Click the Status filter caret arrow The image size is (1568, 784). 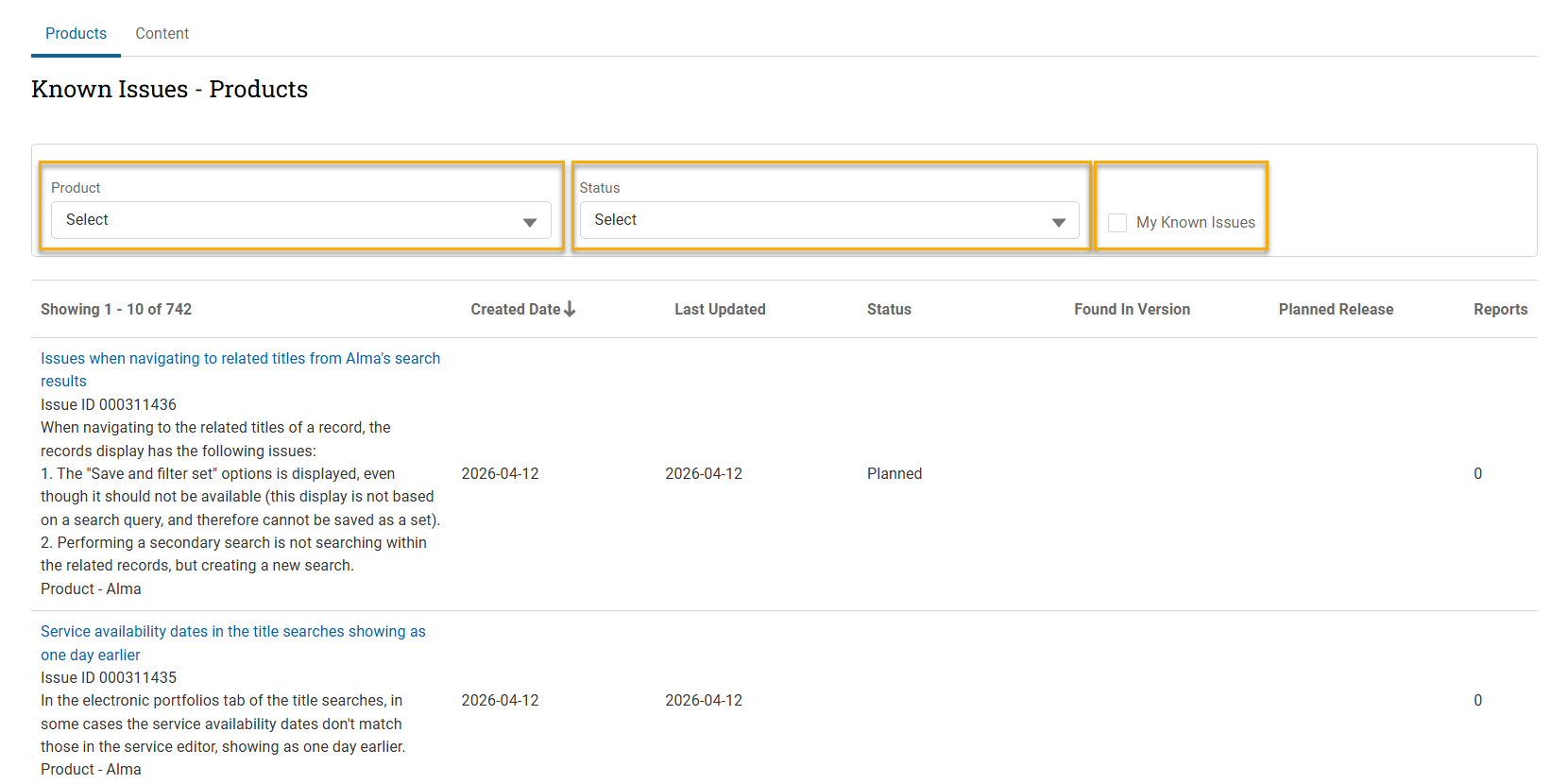click(x=1058, y=222)
